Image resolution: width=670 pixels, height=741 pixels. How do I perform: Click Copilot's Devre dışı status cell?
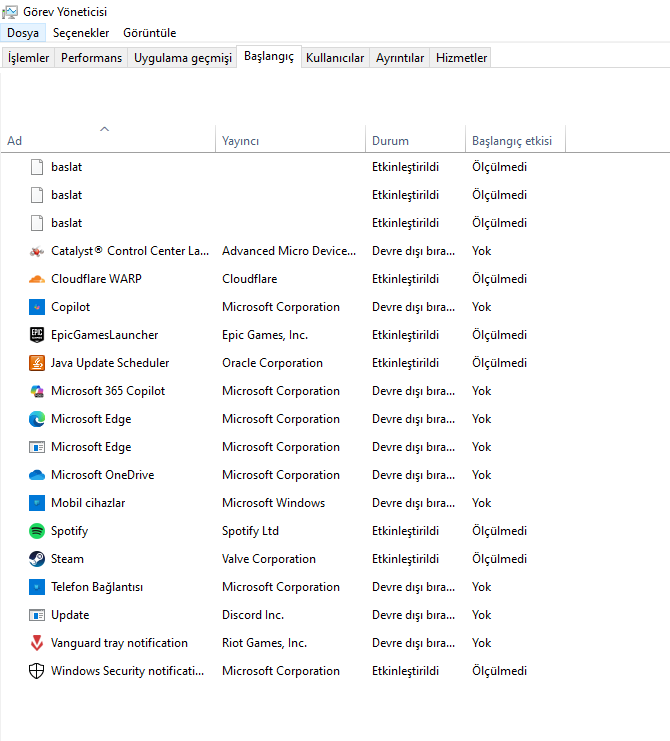coord(413,307)
